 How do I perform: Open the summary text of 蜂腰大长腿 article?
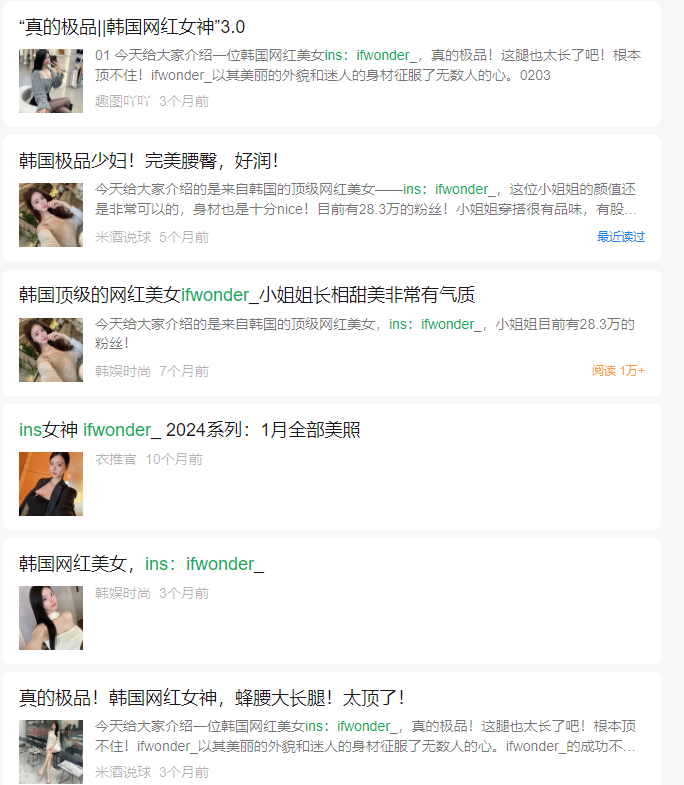click(x=366, y=736)
